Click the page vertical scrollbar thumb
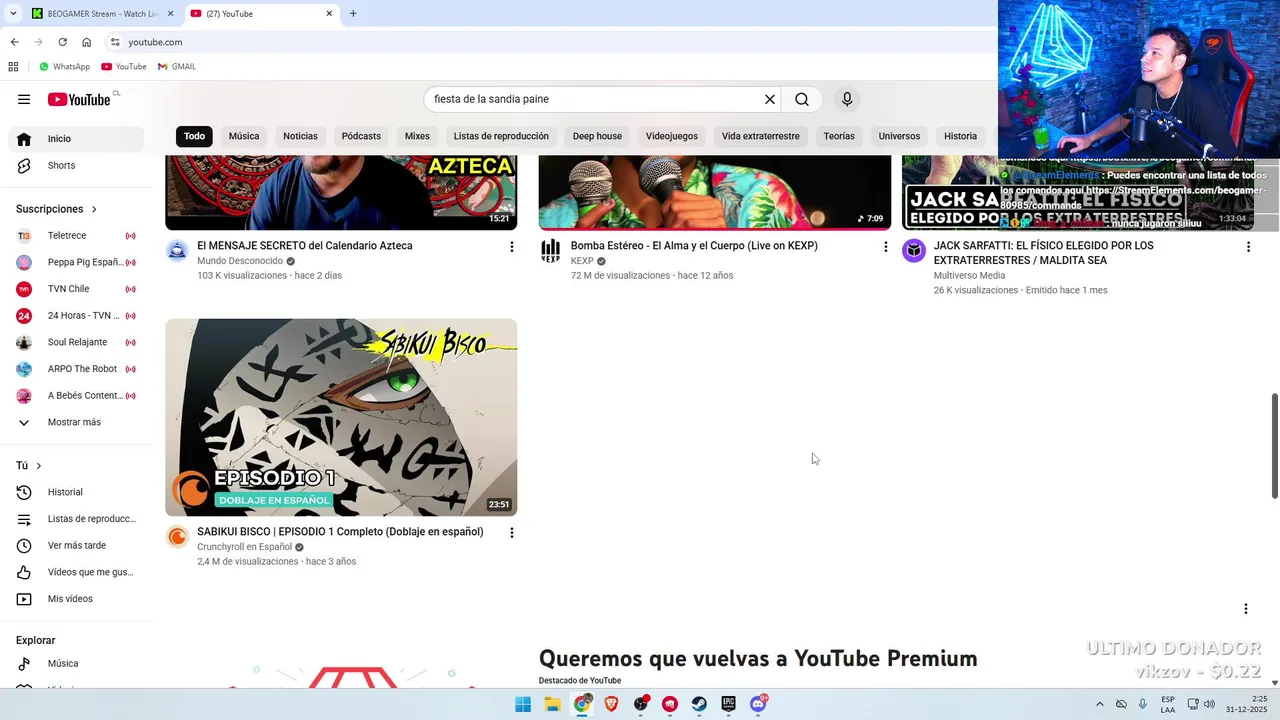This screenshot has height=720, width=1280. (x=1274, y=445)
